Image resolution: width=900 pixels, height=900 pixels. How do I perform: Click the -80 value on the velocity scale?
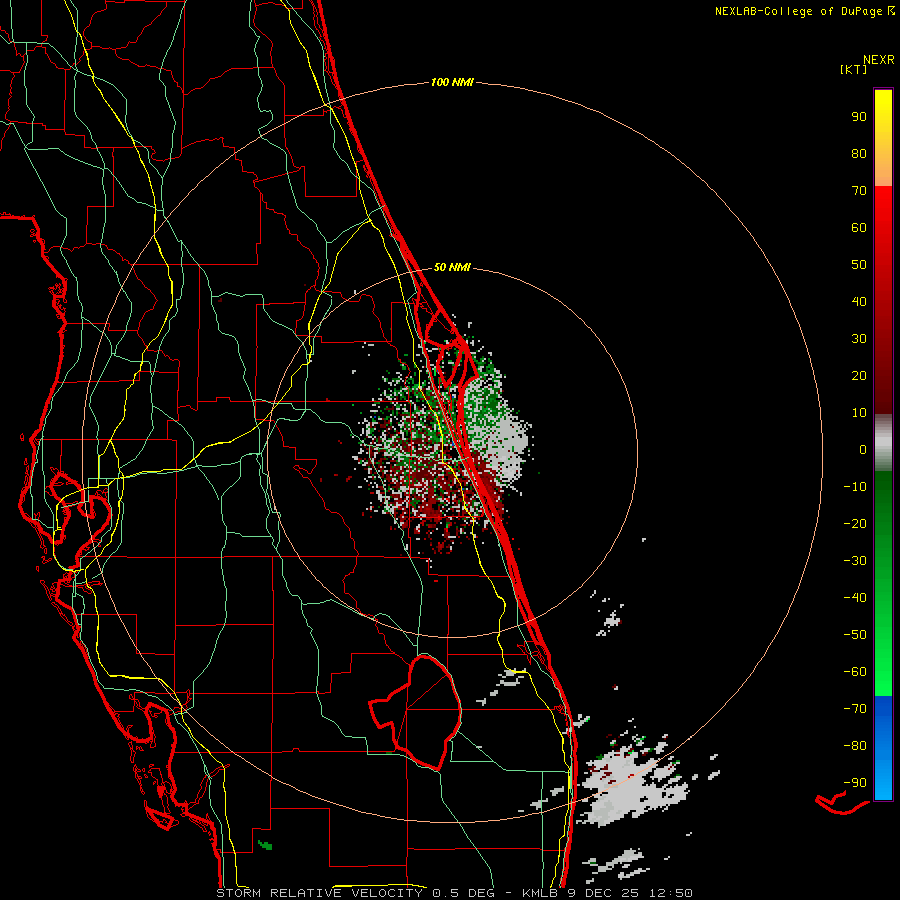click(855, 746)
